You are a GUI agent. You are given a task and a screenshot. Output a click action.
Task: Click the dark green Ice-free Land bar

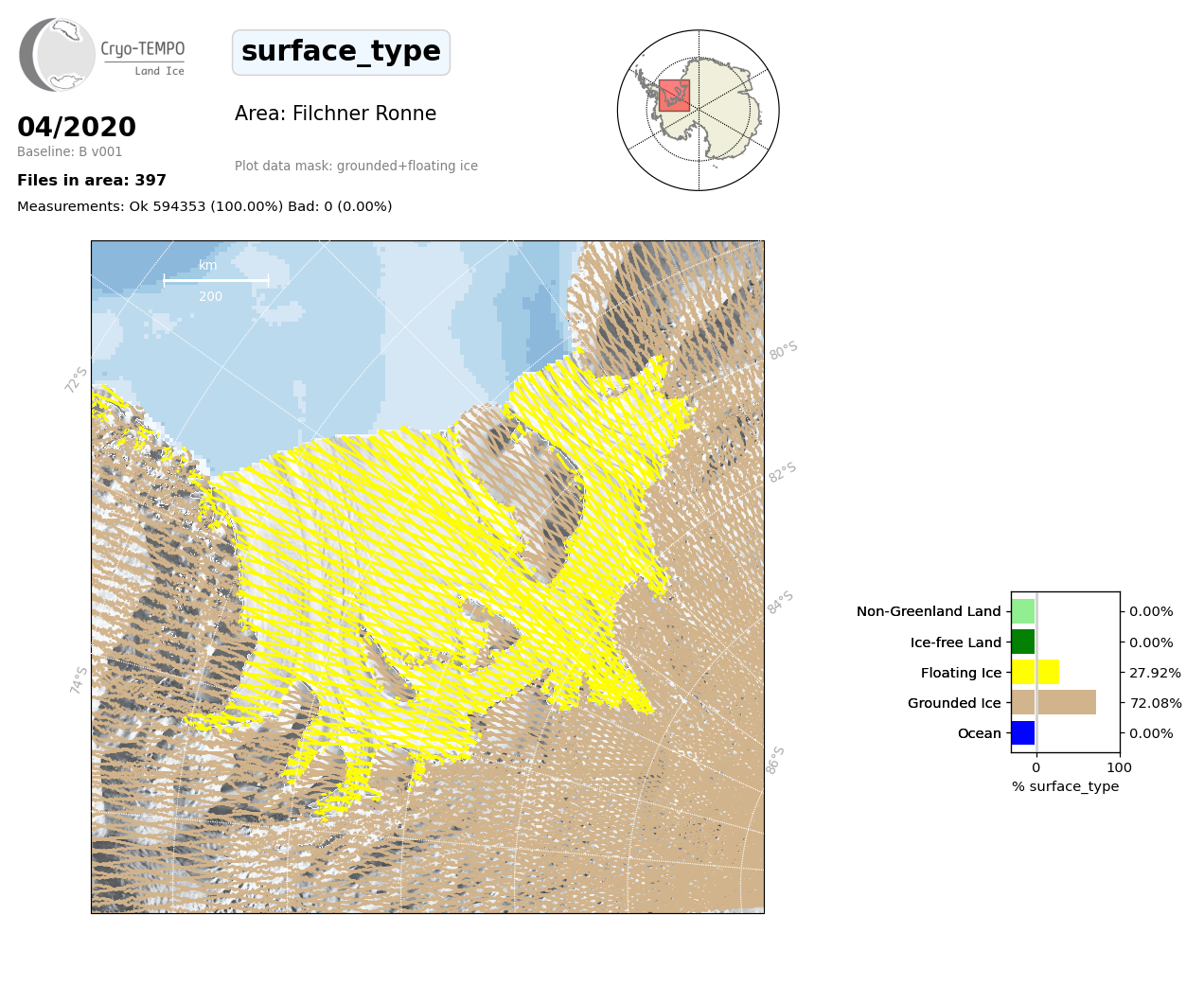(1023, 642)
